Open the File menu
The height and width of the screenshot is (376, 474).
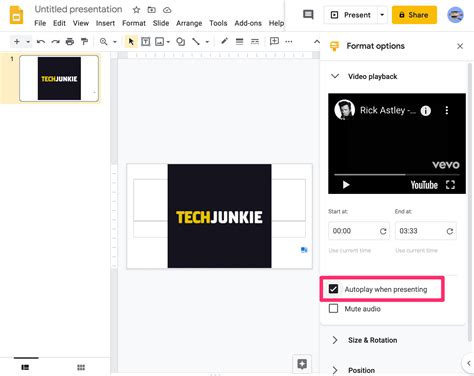pyautogui.click(x=40, y=23)
